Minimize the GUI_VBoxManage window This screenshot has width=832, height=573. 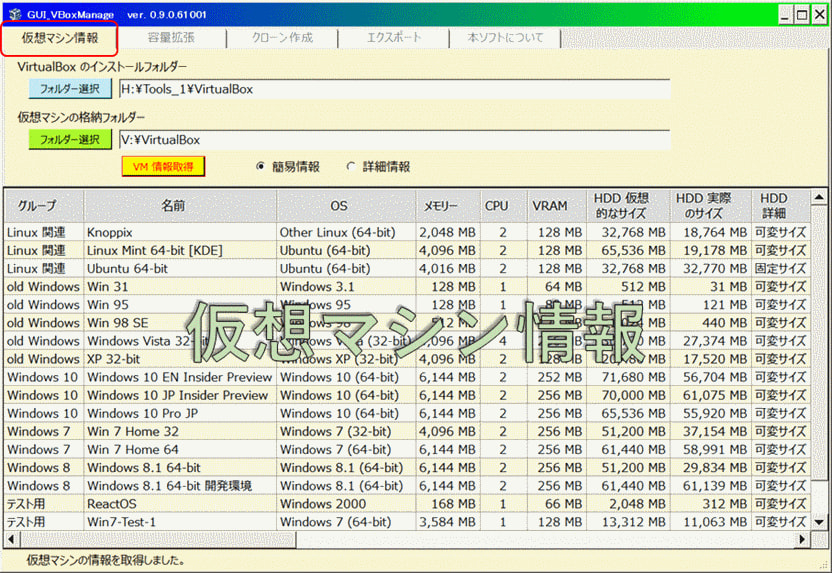(x=786, y=15)
